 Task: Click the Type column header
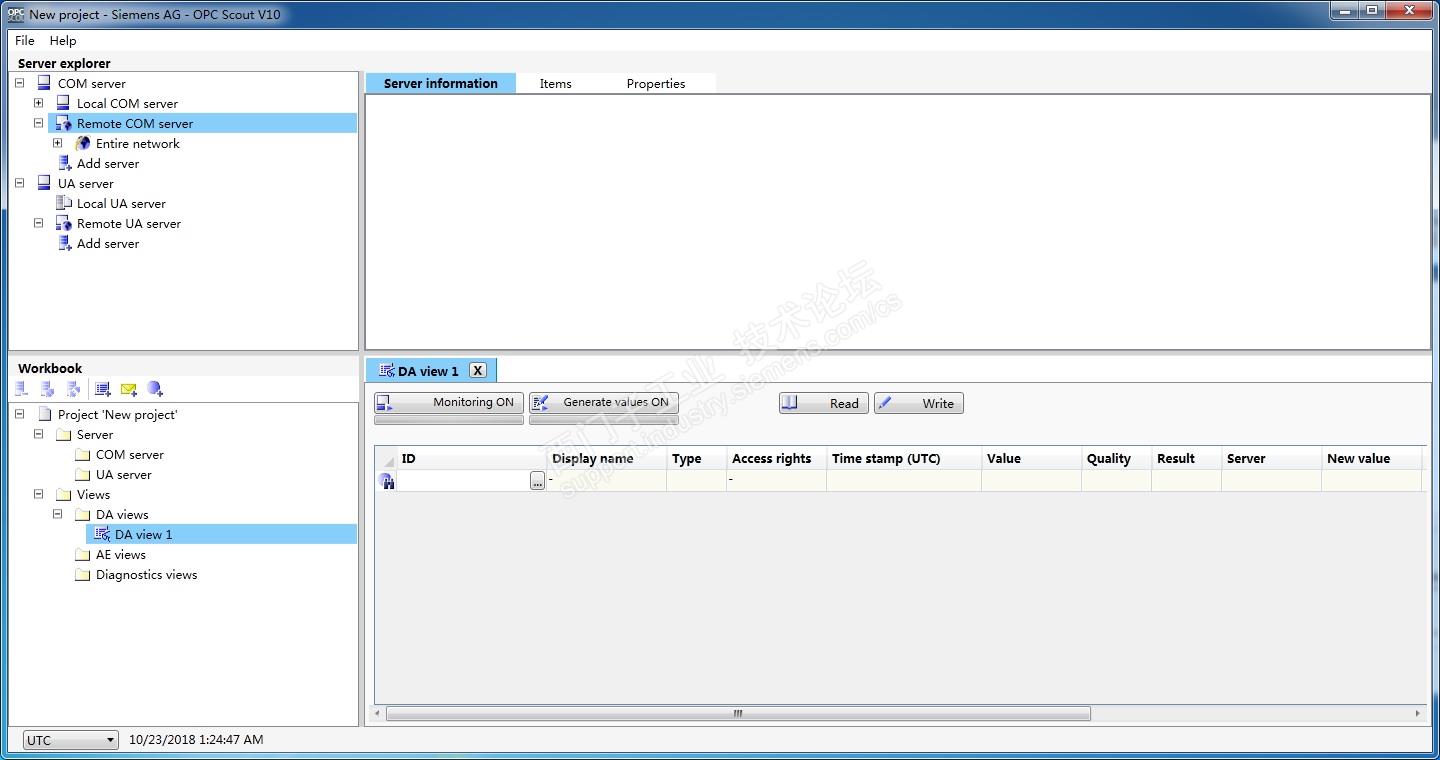point(697,458)
